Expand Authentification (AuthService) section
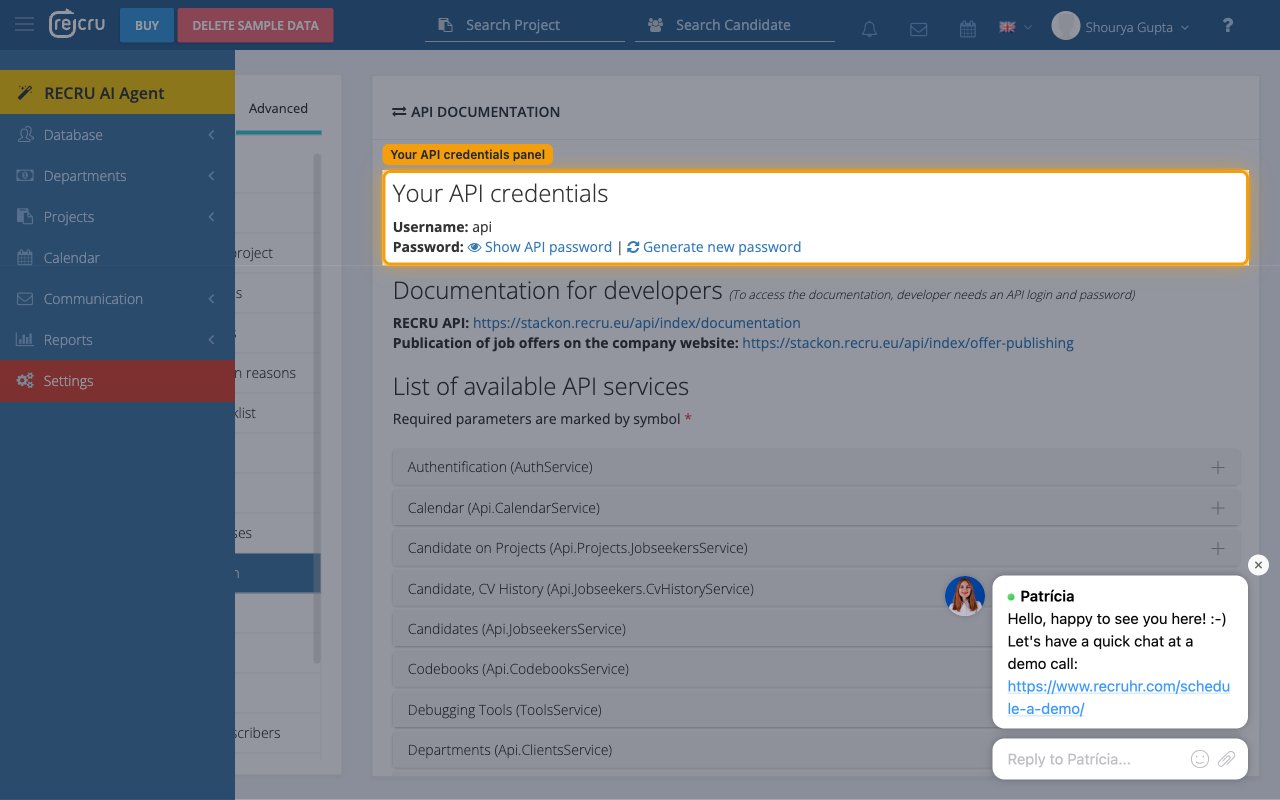 [816, 467]
